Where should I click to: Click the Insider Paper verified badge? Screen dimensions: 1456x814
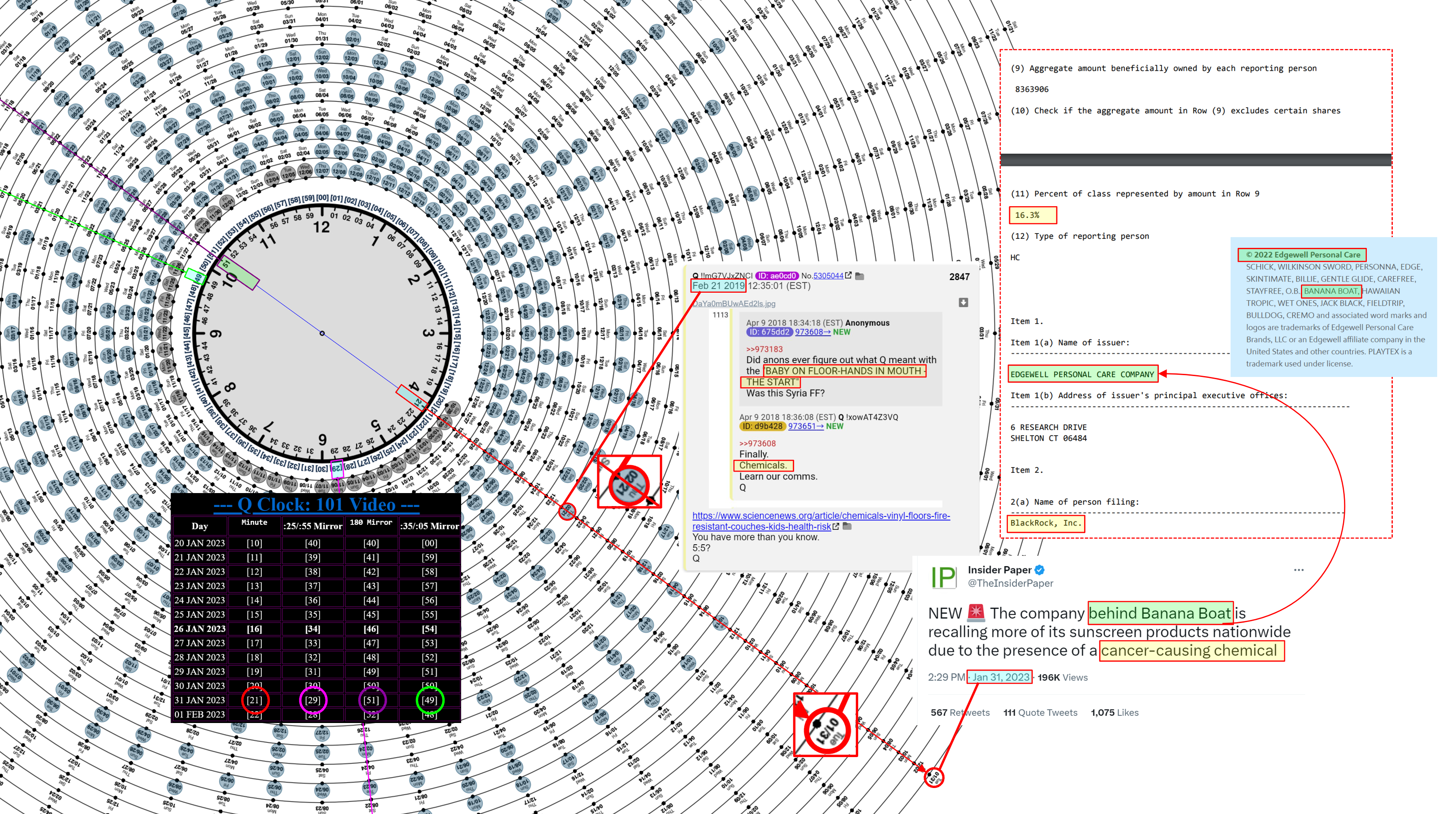click(1040, 570)
